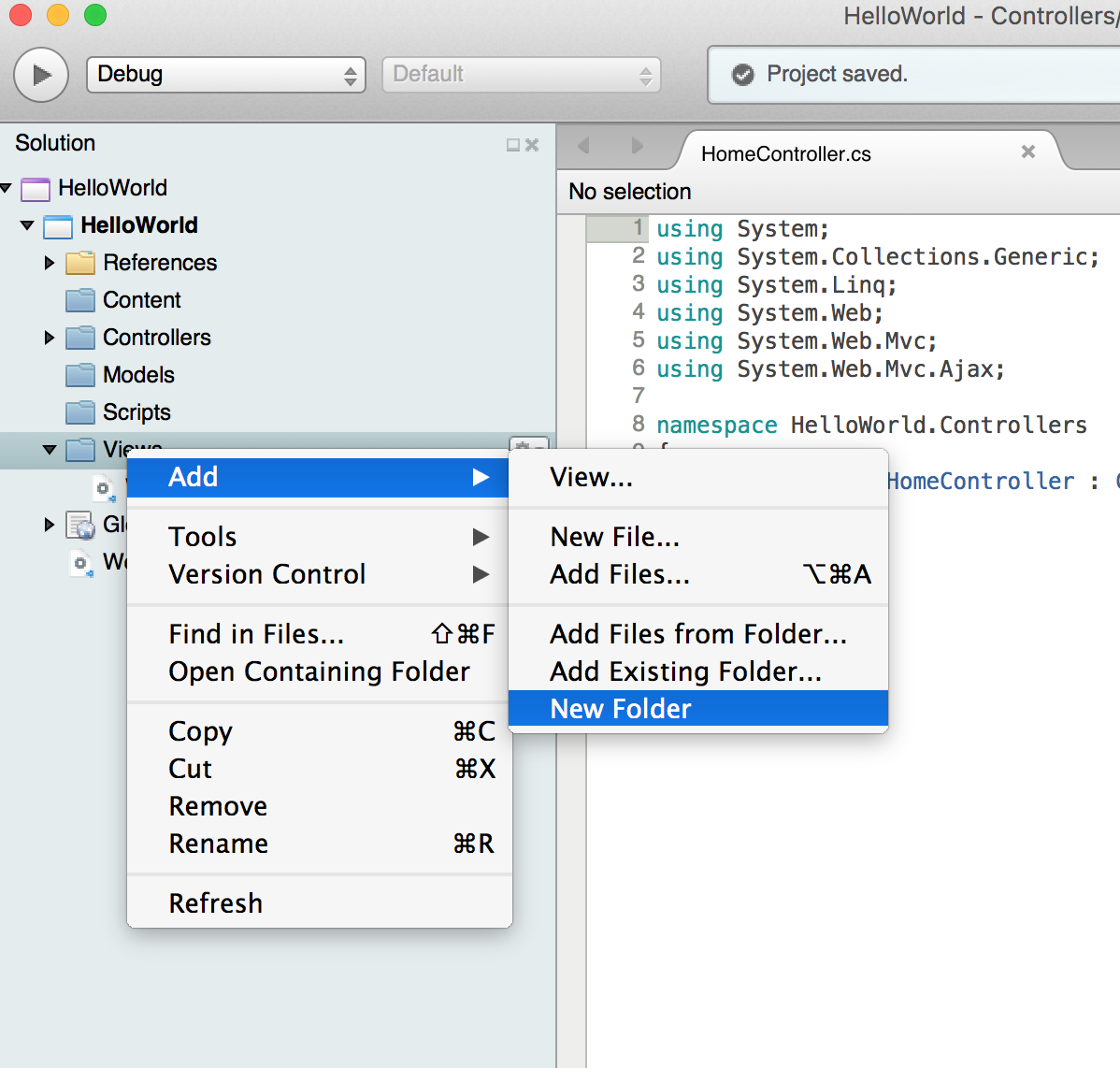Open the Tools submenu
The height and width of the screenshot is (1068, 1120).
[318, 537]
